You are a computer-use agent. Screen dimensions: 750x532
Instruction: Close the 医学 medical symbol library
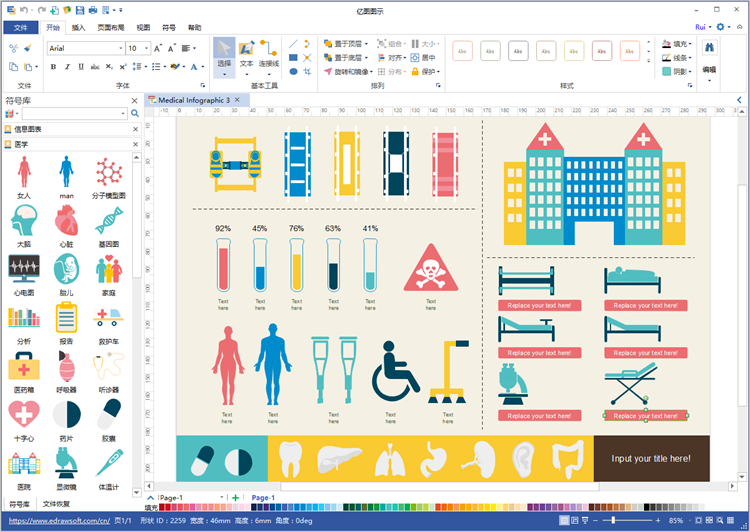click(x=135, y=144)
